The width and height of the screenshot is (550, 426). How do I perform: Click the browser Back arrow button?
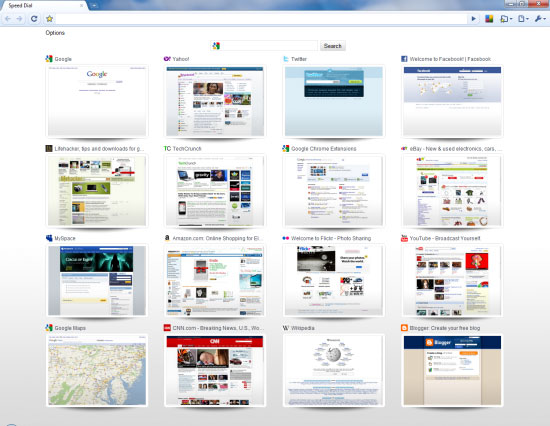(x=8, y=19)
